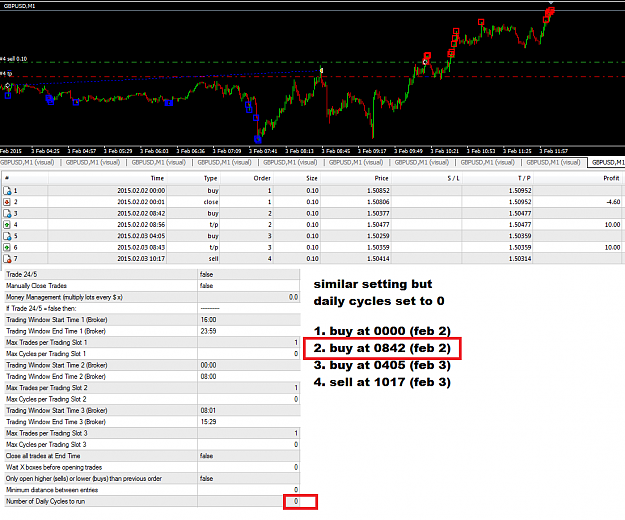Viewport: 625px width, 520px height.
Task: Sort results by the Time column header
Action: tap(157, 178)
